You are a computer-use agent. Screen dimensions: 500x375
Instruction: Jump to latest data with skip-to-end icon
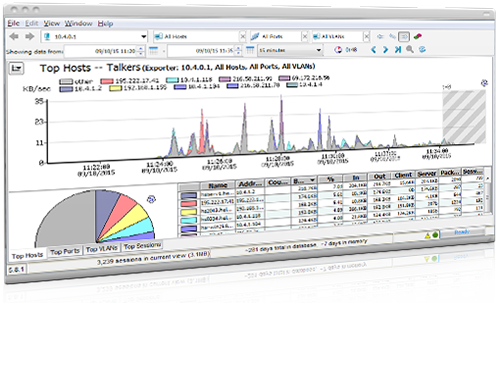(398, 50)
